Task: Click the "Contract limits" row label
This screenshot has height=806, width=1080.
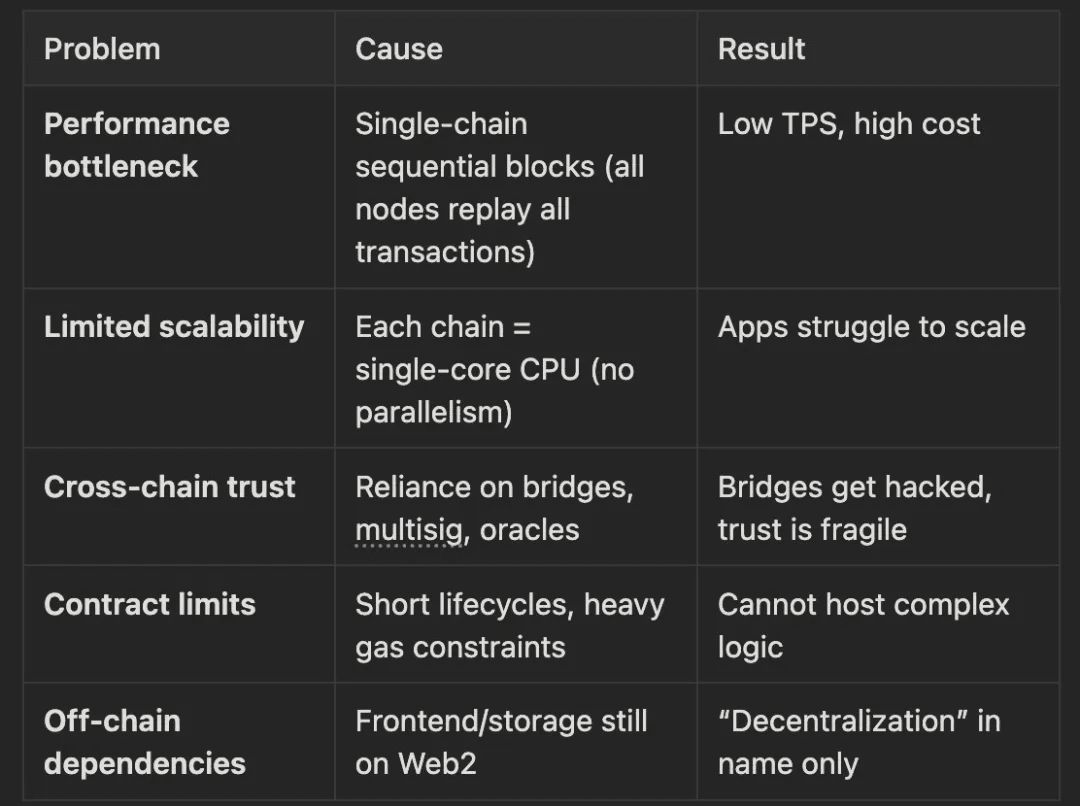Action: [x=150, y=605]
